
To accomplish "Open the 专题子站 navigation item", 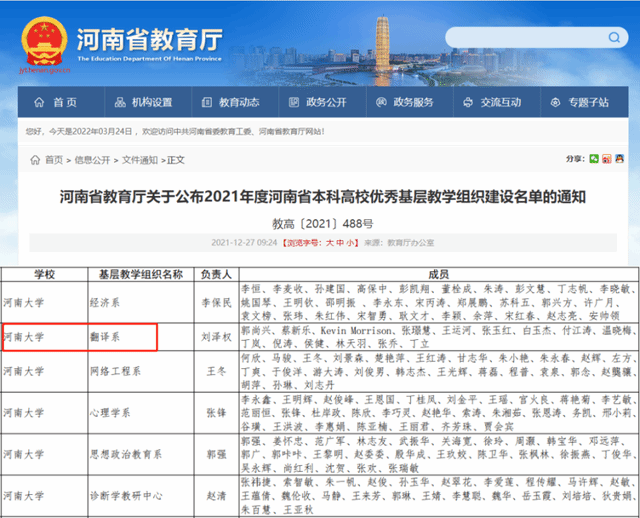I will [x=584, y=102].
